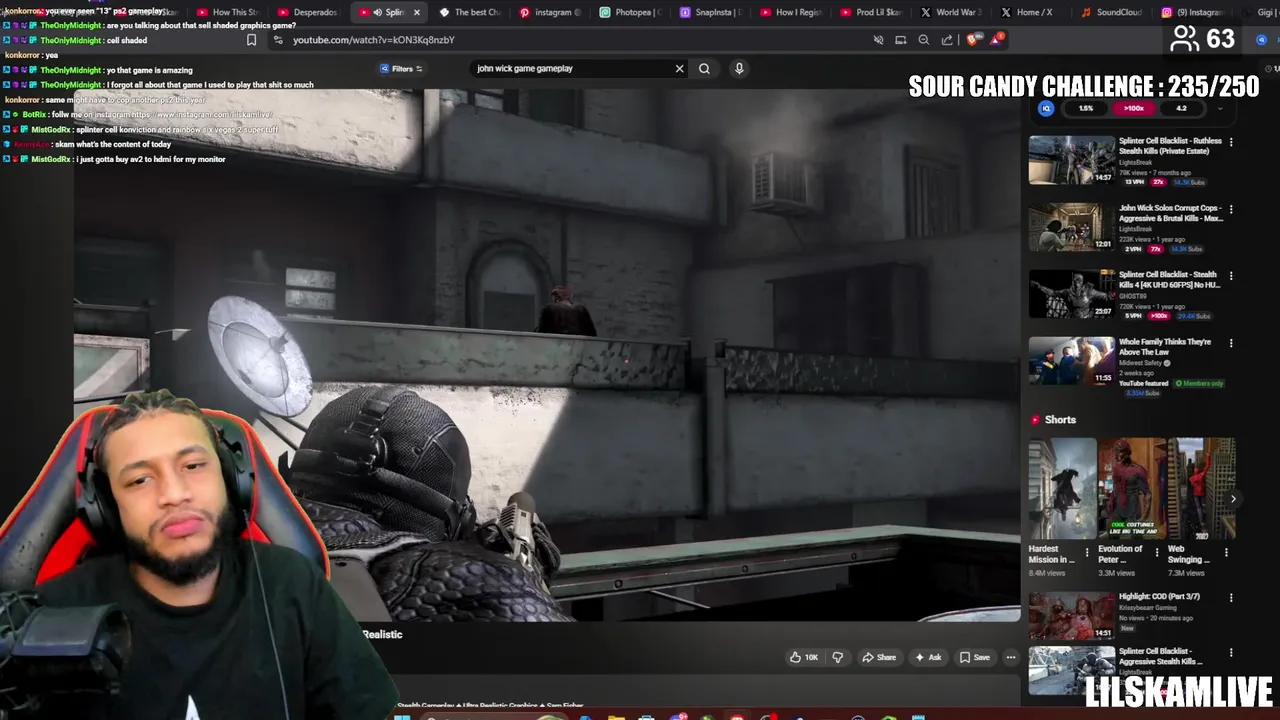The width and height of the screenshot is (1280, 720).
Task: Click the LightsBreak channel under Ruthless Stealth Kills
Action: [x=1135, y=162]
